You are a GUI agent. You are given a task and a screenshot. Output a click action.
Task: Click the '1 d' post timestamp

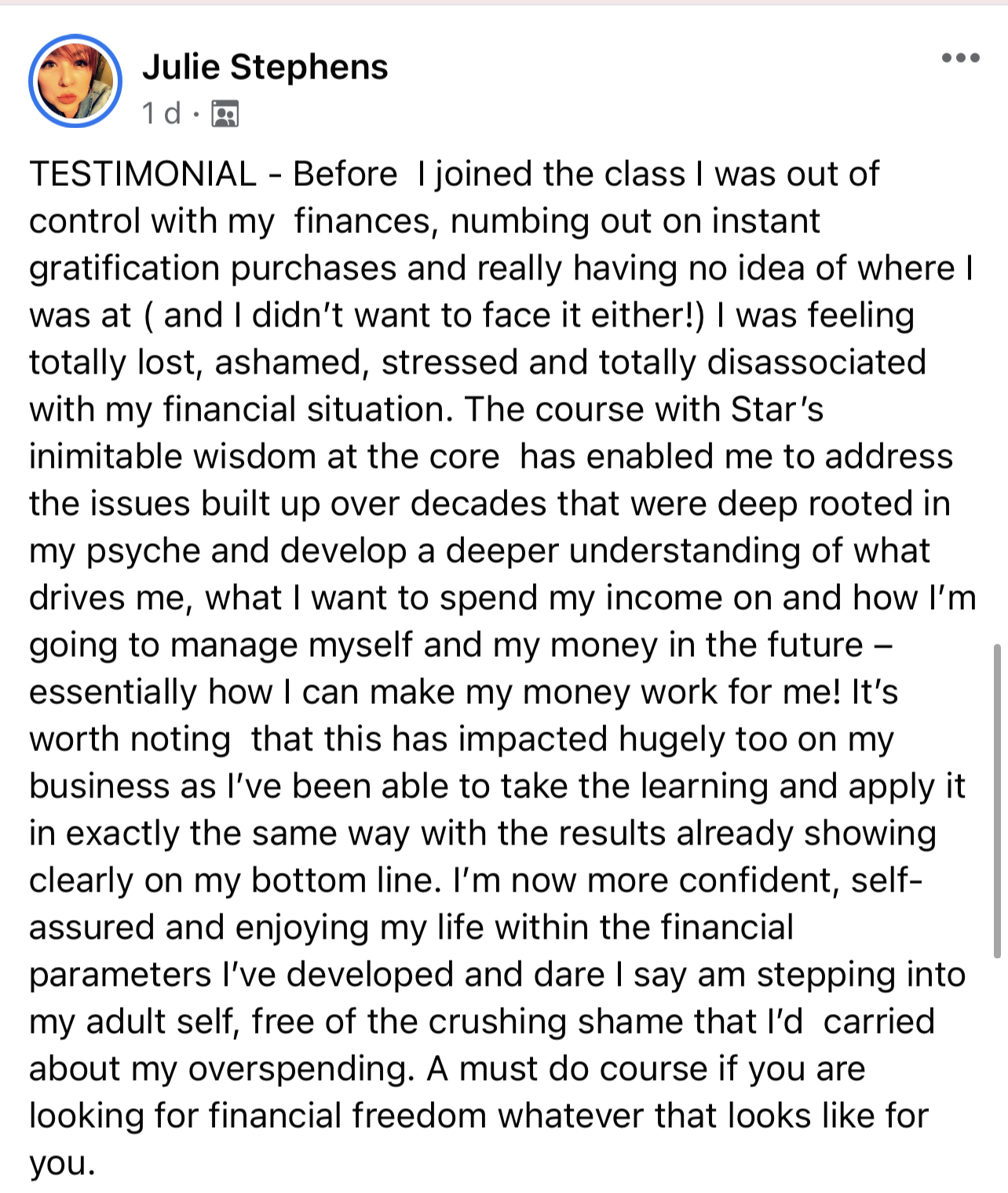pyautogui.click(x=161, y=115)
